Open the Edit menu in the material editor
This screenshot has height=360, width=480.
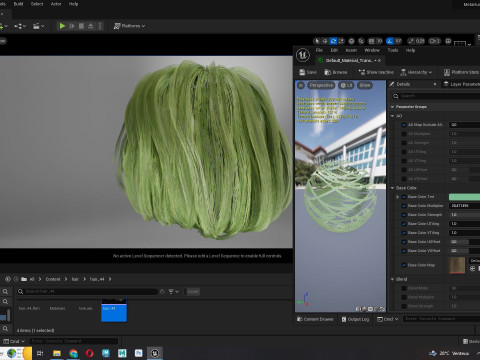[334, 50]
